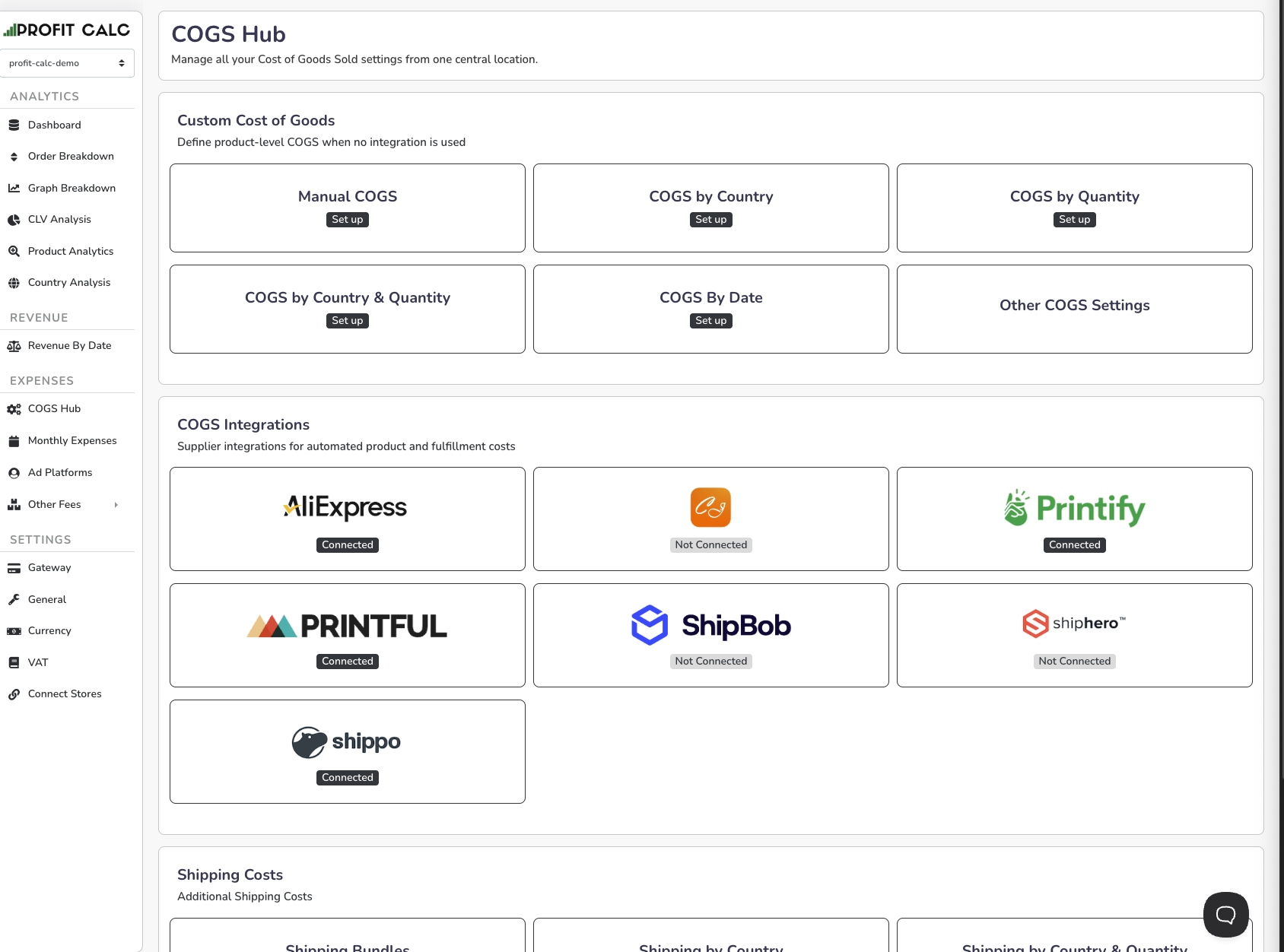This screenshot has height=952, width=1284.
Task: Click the Graph Breakdown chart icon
Action: (14, 189)
